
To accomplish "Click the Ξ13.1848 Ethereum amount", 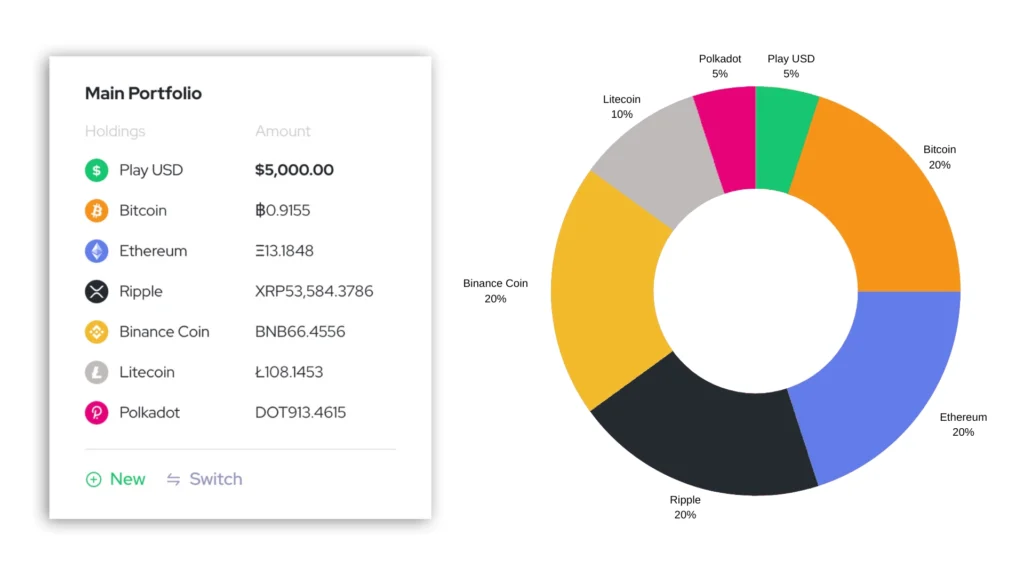I will coord(285,251).
